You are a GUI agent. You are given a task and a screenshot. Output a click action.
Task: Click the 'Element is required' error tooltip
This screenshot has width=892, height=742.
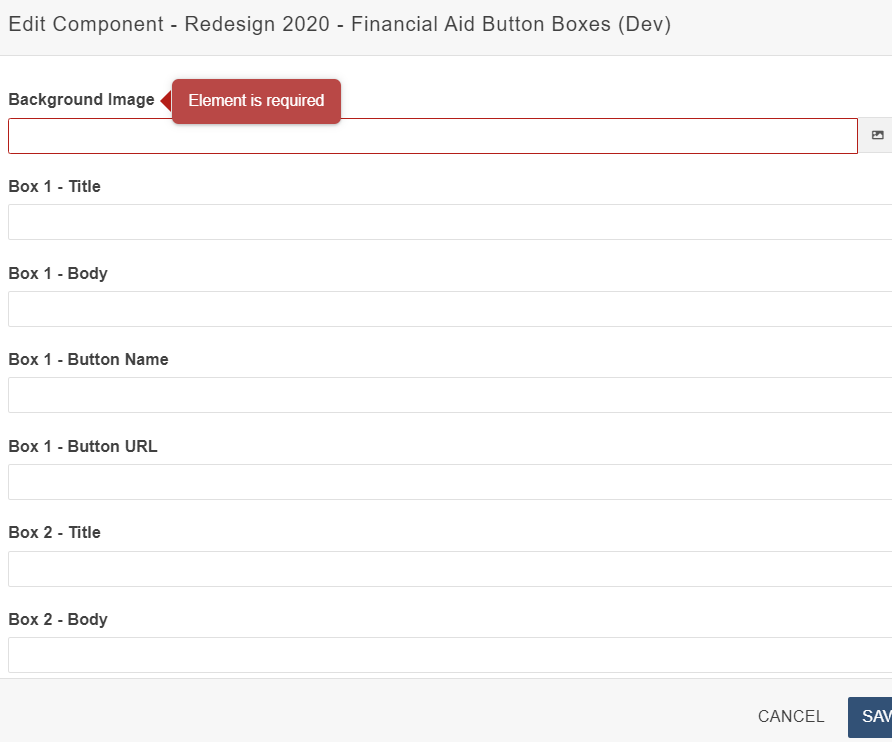click(x=256, y=101)
